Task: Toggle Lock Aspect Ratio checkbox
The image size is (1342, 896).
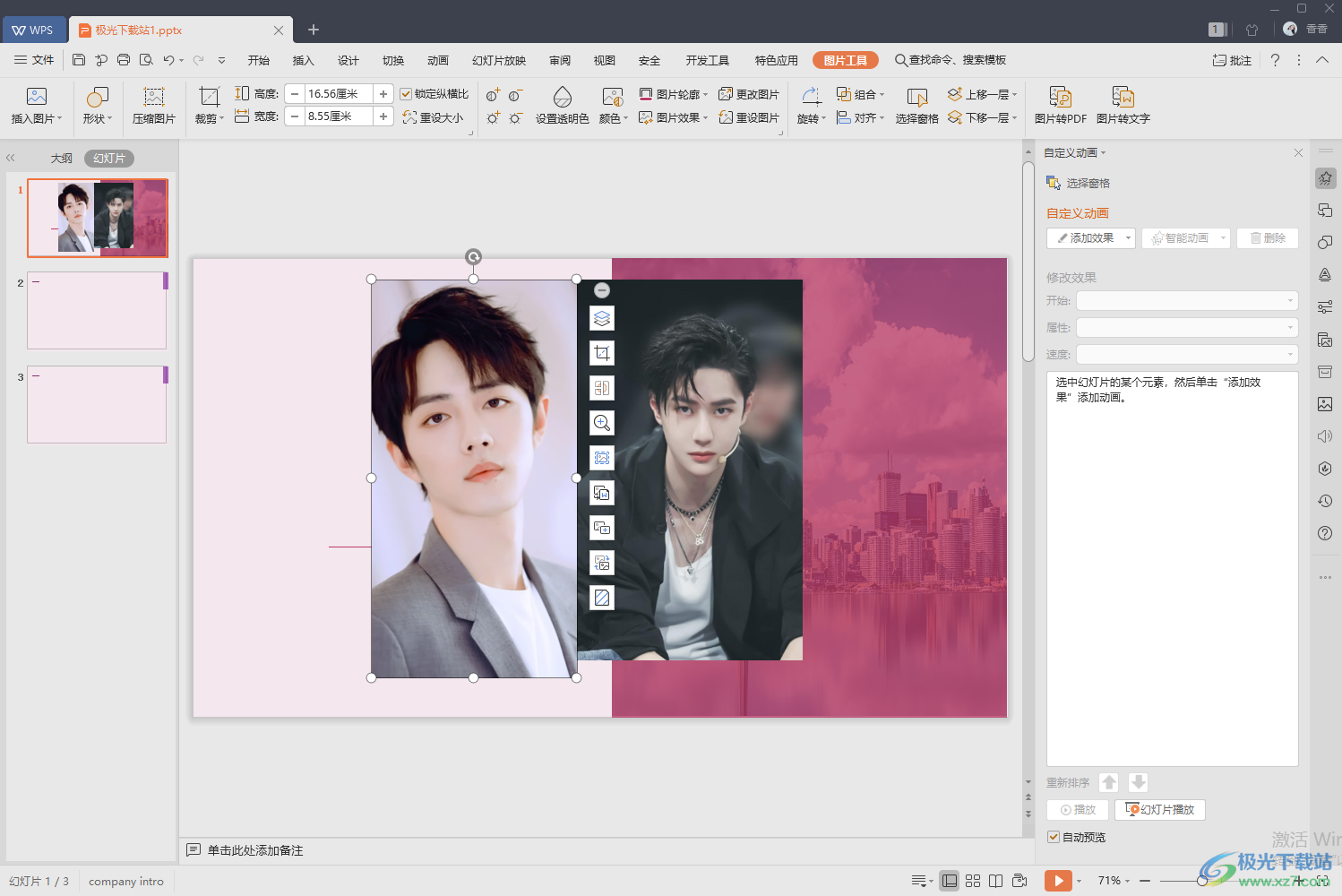Action: point(406,94)
